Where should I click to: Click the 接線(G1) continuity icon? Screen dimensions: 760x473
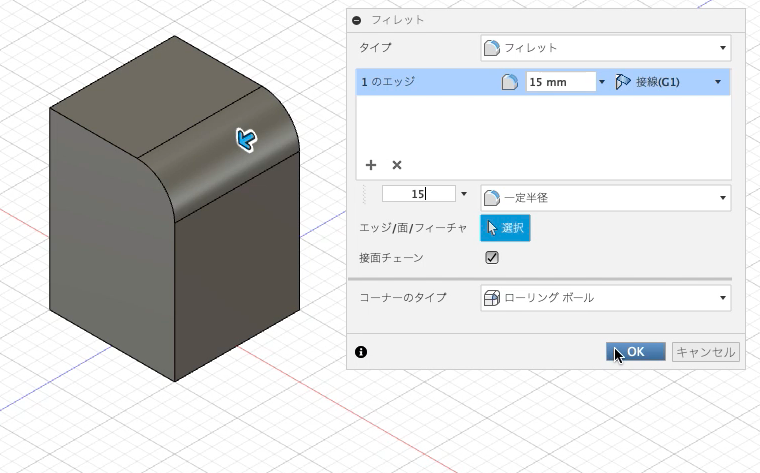click(622, 82)
